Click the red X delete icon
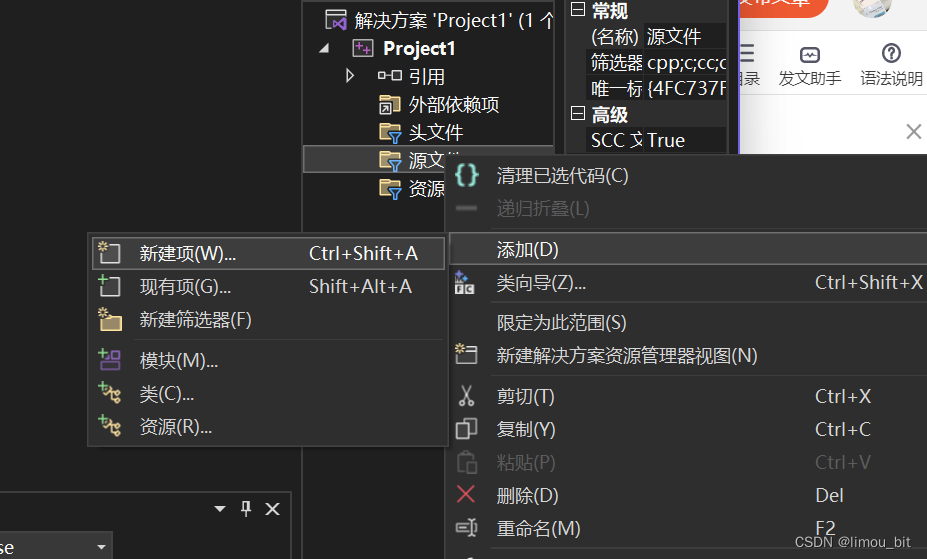Viewport: 927px width, 559px height. click(466, 494)
